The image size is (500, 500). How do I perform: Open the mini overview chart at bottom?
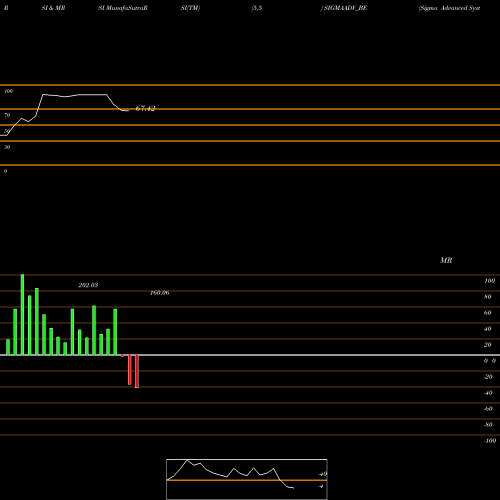pyautogui.click(x=247, y=479)
